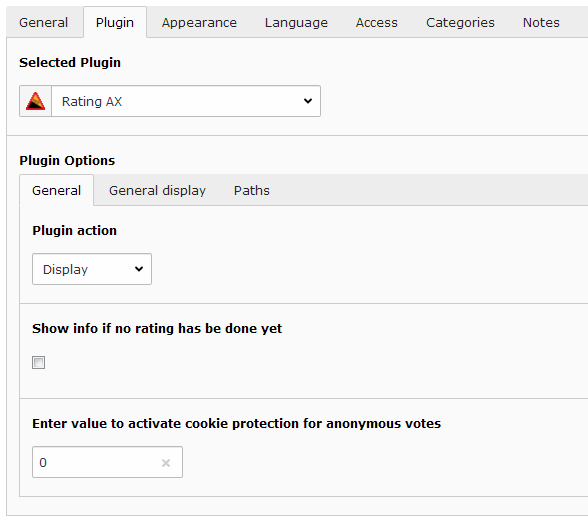
Task: Switch to the Access tab
Action: point(376,22)
